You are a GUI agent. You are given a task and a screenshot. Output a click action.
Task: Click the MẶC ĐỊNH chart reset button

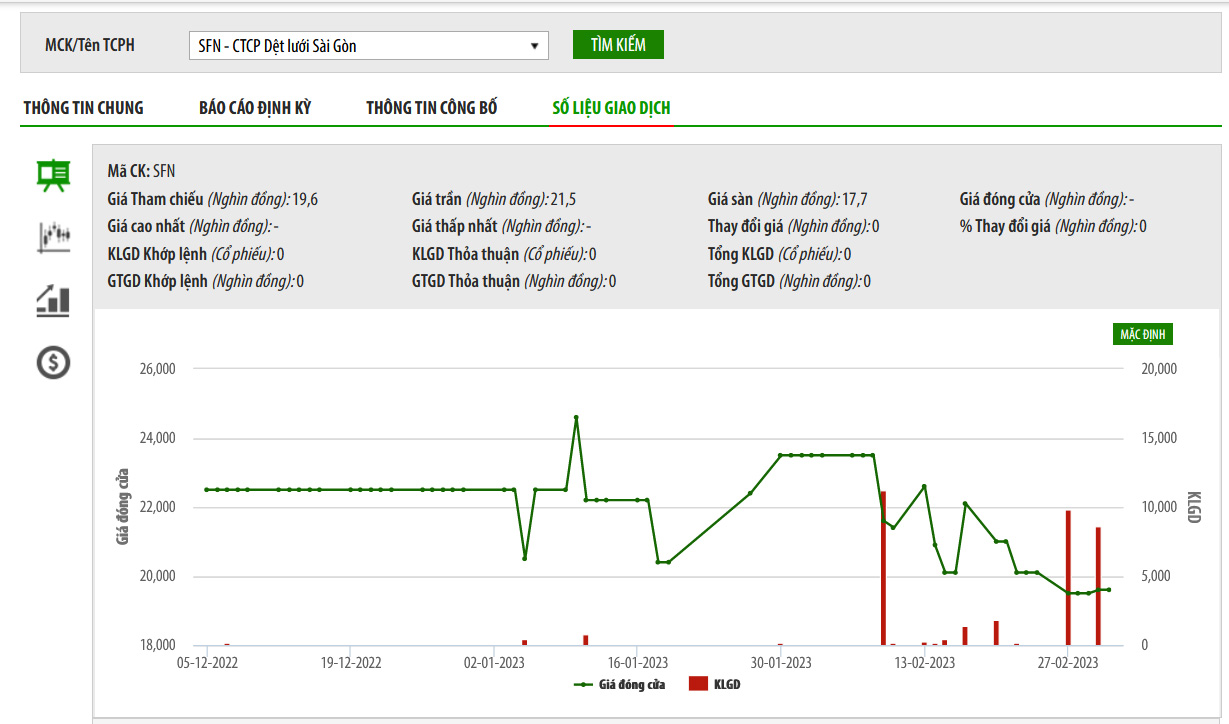[x=1142, y=334]
